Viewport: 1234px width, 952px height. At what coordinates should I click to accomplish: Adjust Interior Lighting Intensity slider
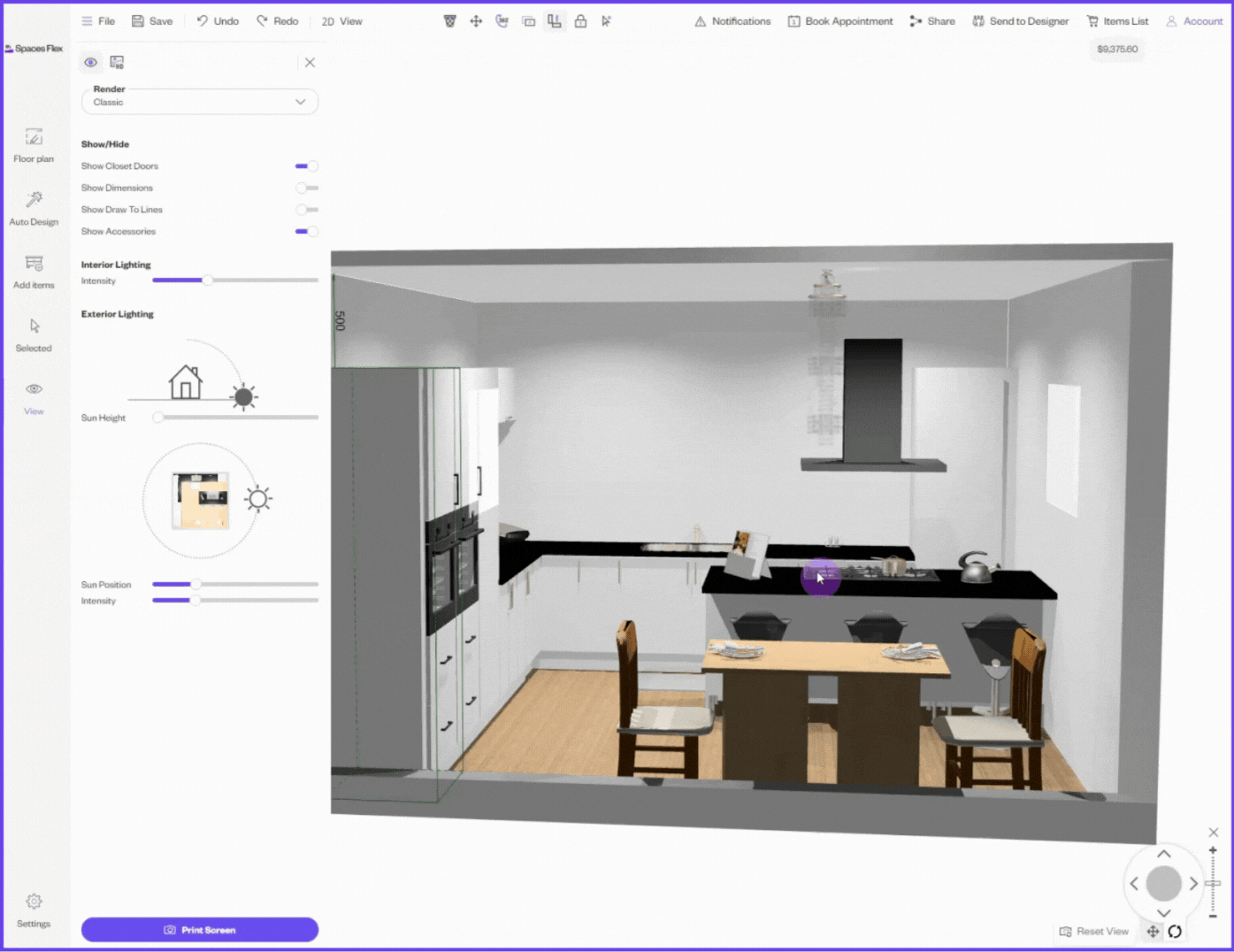click(x=235, y=280)
